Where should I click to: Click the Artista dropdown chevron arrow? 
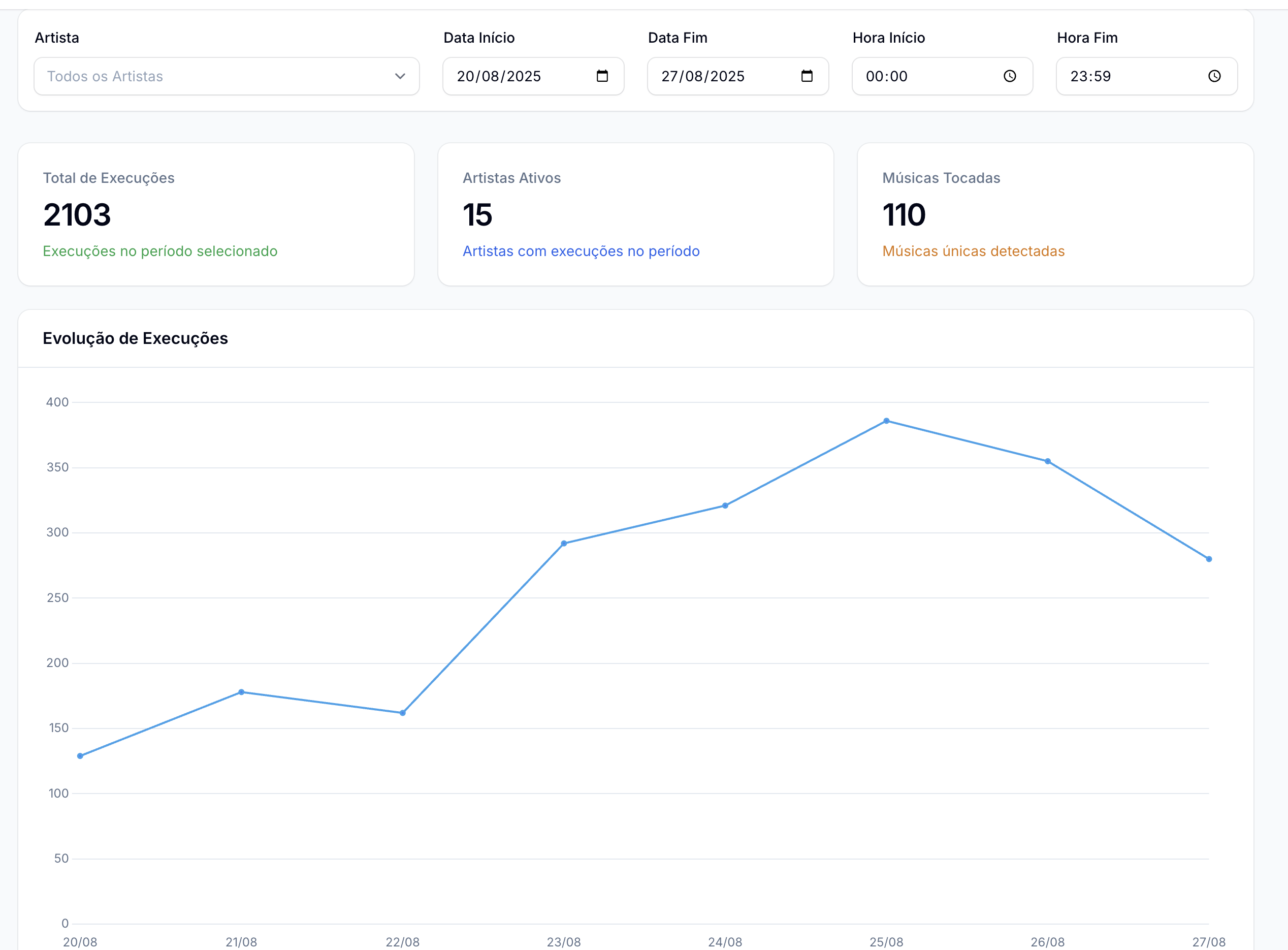[x=400, y=76]
